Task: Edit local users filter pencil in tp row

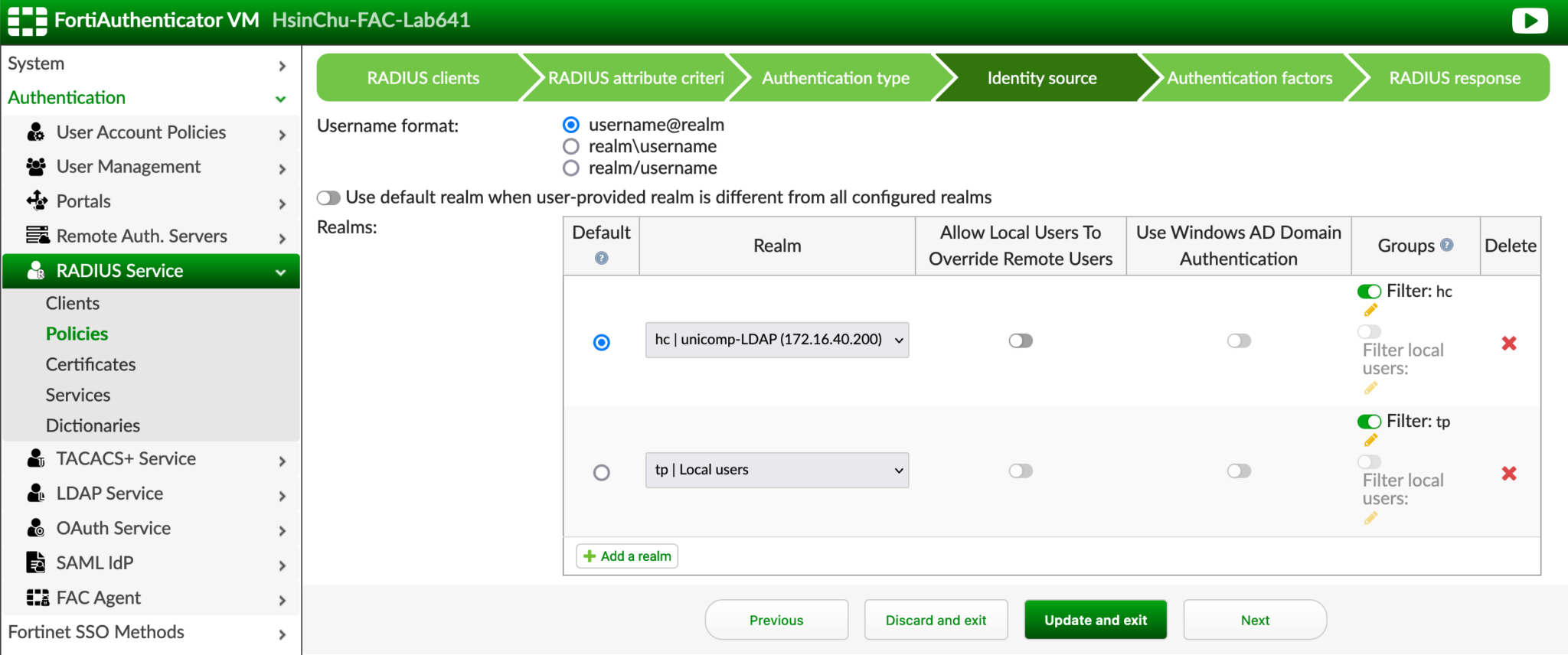Action: click(1370, 518)
